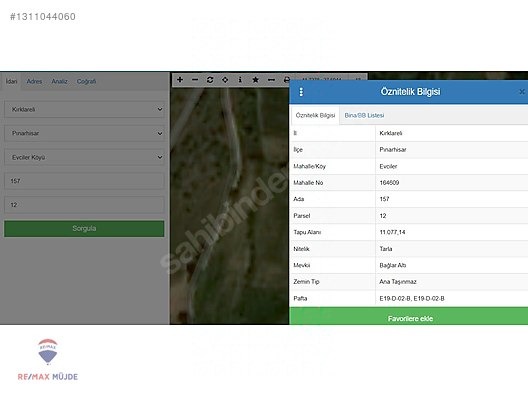Open the Coğrafi tab
The image size is (528, 396).
[86, 81]
